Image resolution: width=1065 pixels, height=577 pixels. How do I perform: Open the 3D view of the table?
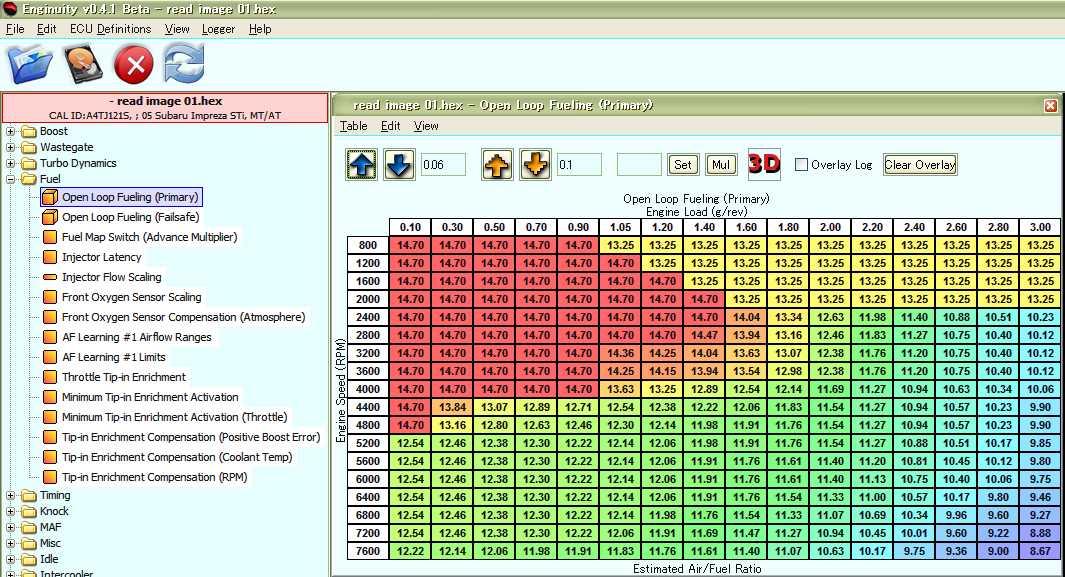coord(764,164)
